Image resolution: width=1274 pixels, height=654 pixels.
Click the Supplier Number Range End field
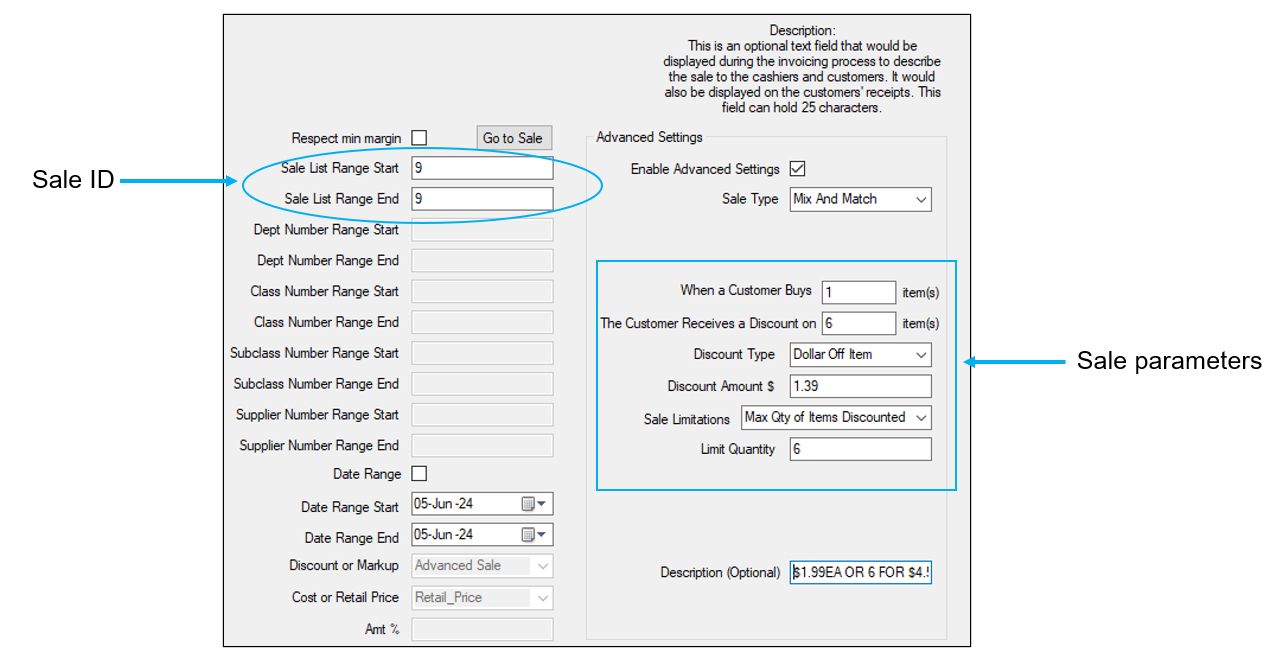pyautogui.click(x=482, y=446)
